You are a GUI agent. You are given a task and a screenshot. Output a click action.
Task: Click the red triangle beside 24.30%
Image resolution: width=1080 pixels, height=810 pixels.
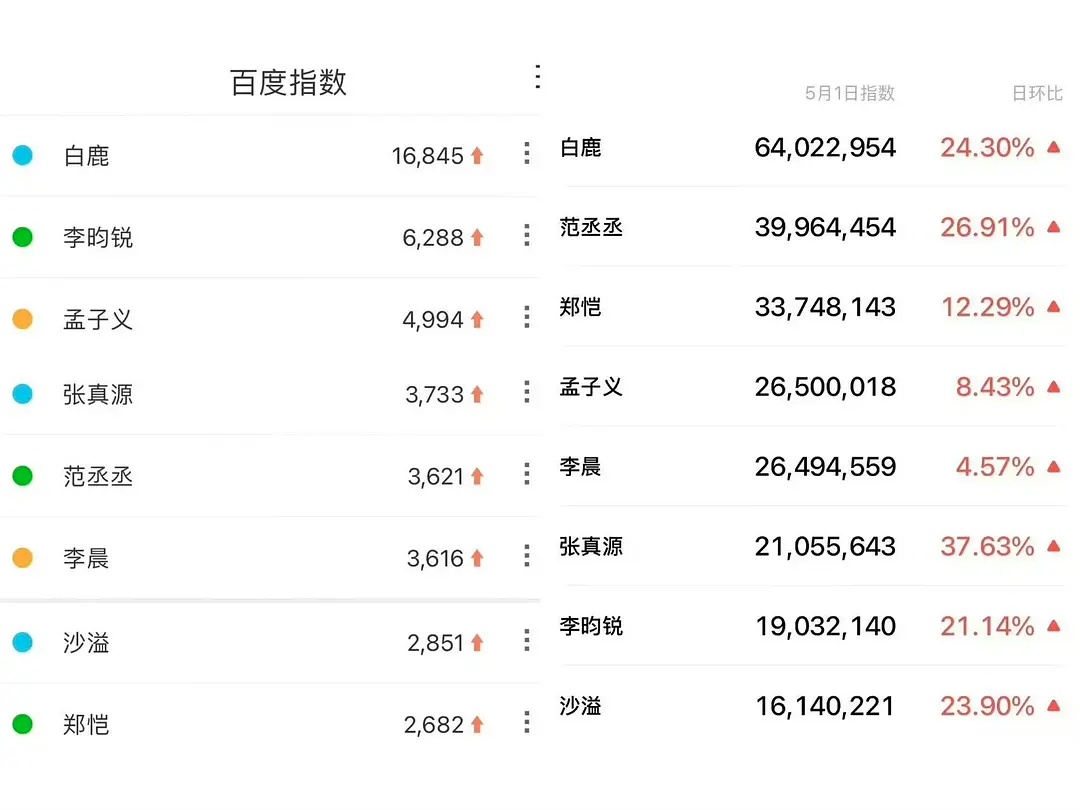(1054, 147)
